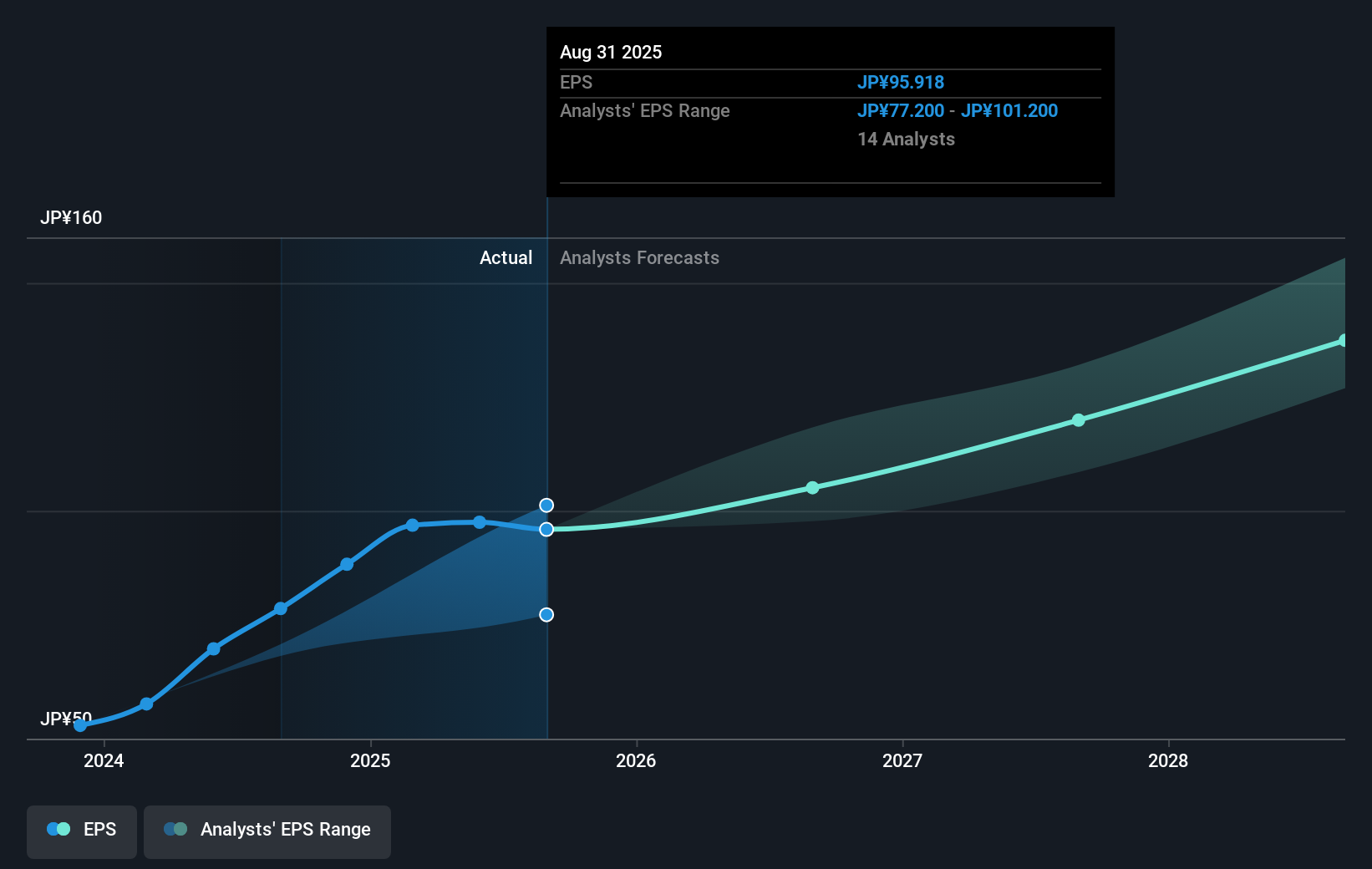This screenshot has height=869, width=1372.
Task: Click the forecast data point near 2027
Action: coord(813,488)
